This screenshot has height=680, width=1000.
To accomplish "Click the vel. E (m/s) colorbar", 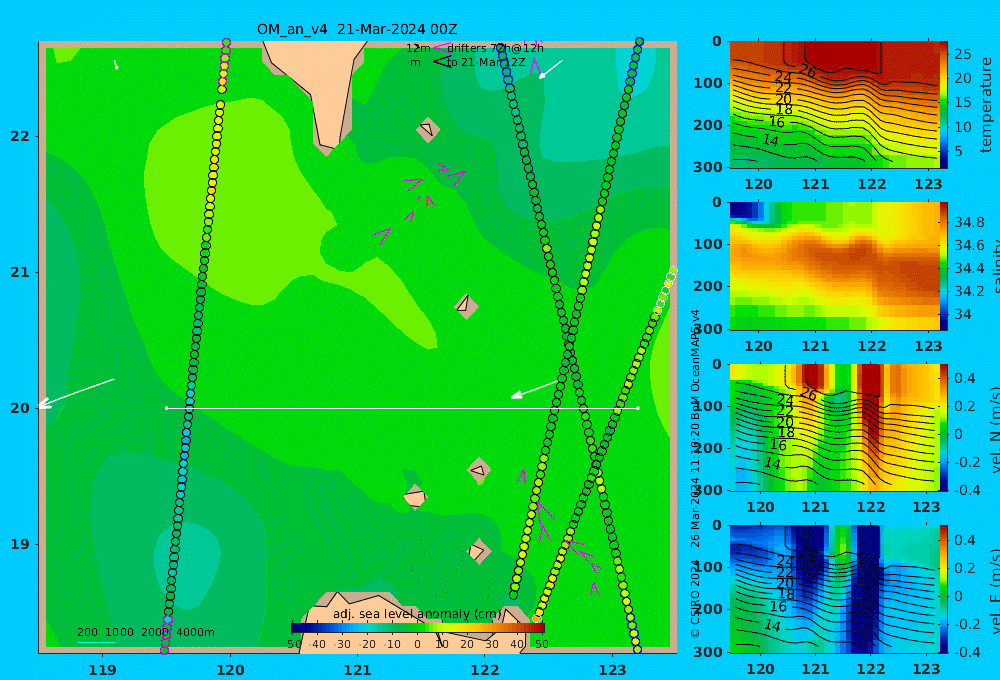I will pyautogui.click(x=944, y=589).
